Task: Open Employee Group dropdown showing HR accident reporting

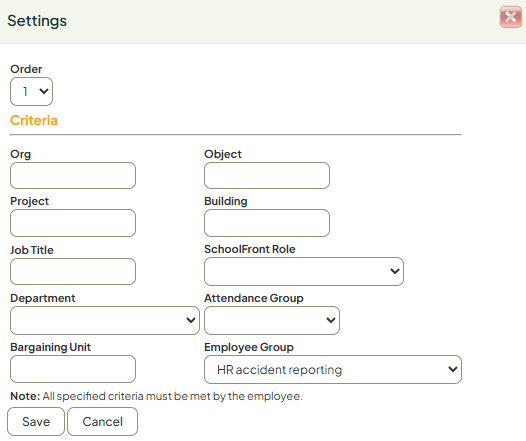Action: [x=333, y=369]
